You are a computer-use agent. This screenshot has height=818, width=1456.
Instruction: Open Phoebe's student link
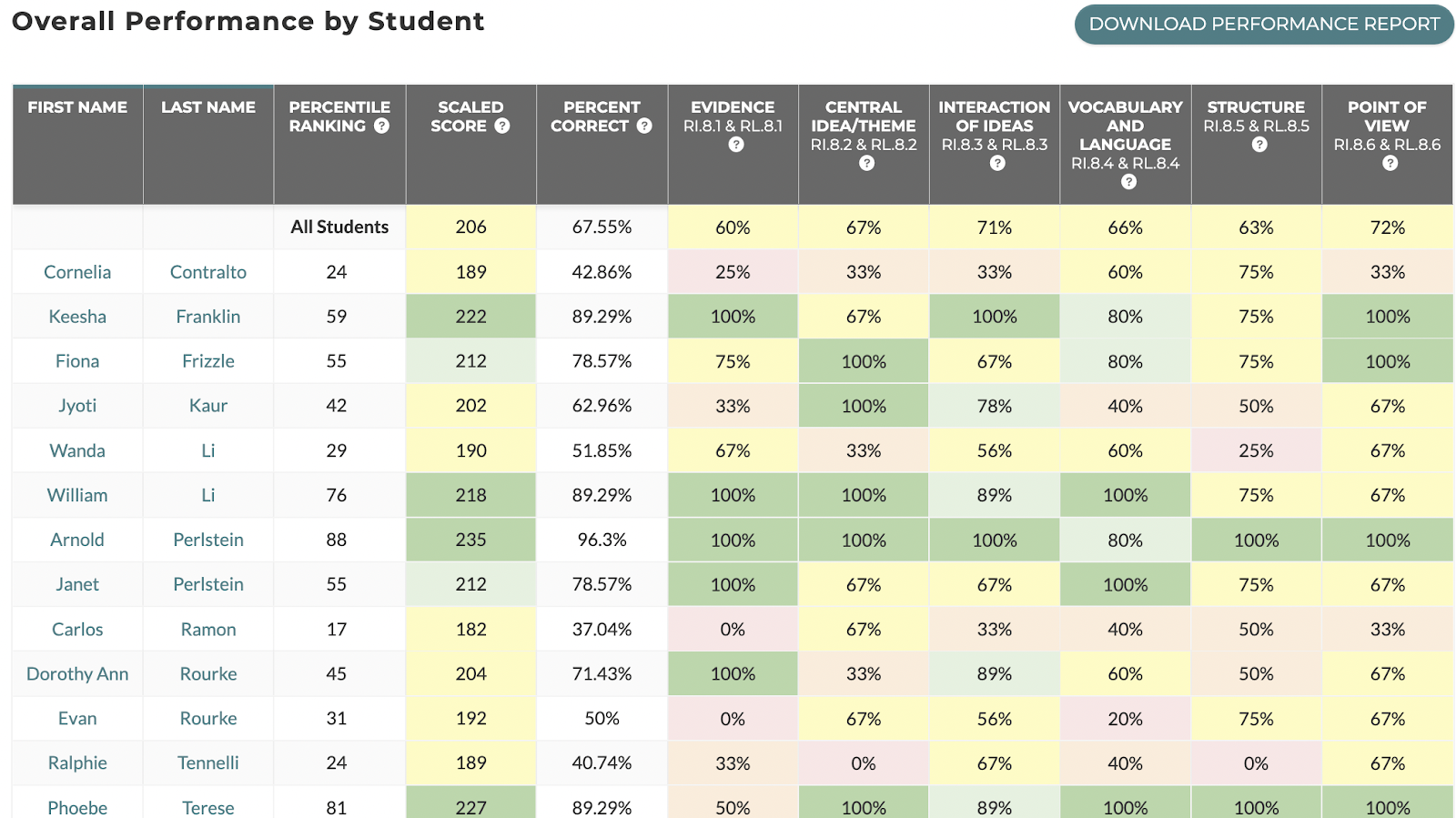pos(77,807)
